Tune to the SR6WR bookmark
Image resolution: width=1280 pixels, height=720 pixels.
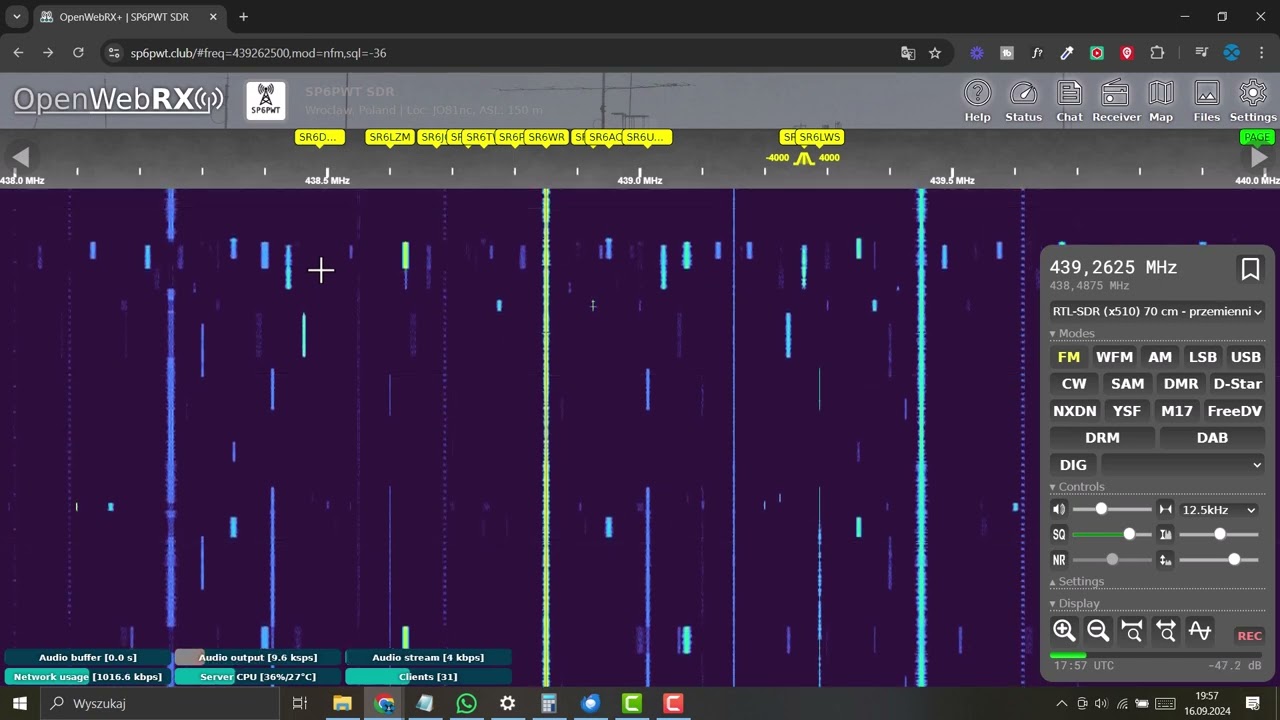[x=547, y=137]
